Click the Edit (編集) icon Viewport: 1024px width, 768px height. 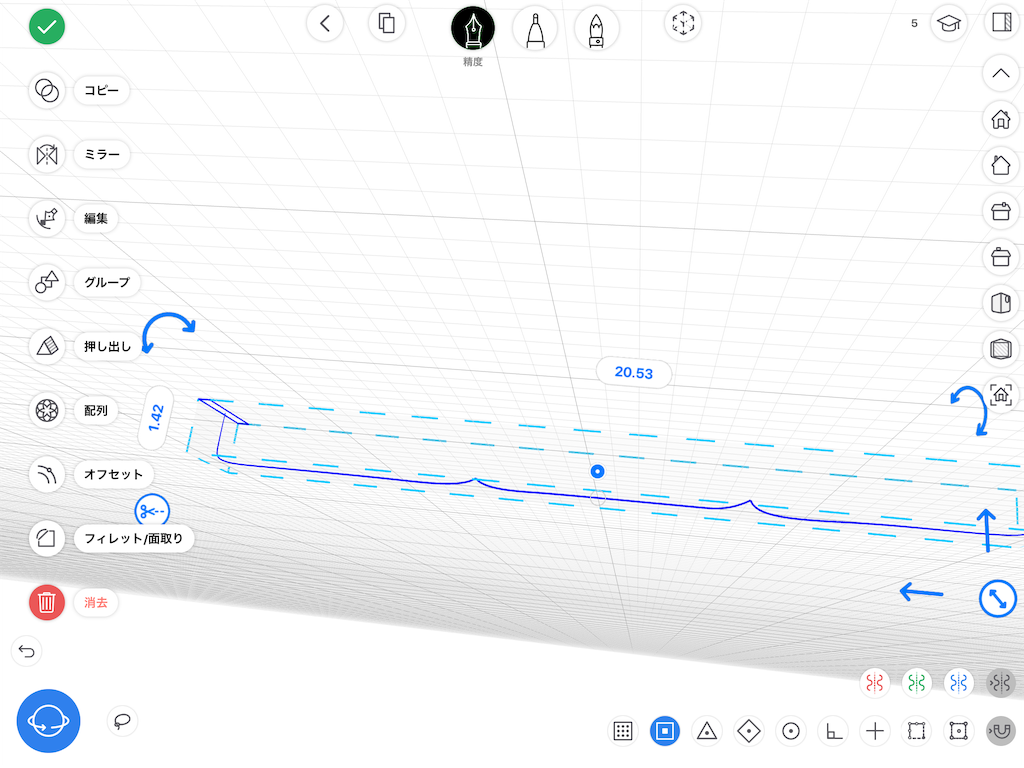(47, 218)
